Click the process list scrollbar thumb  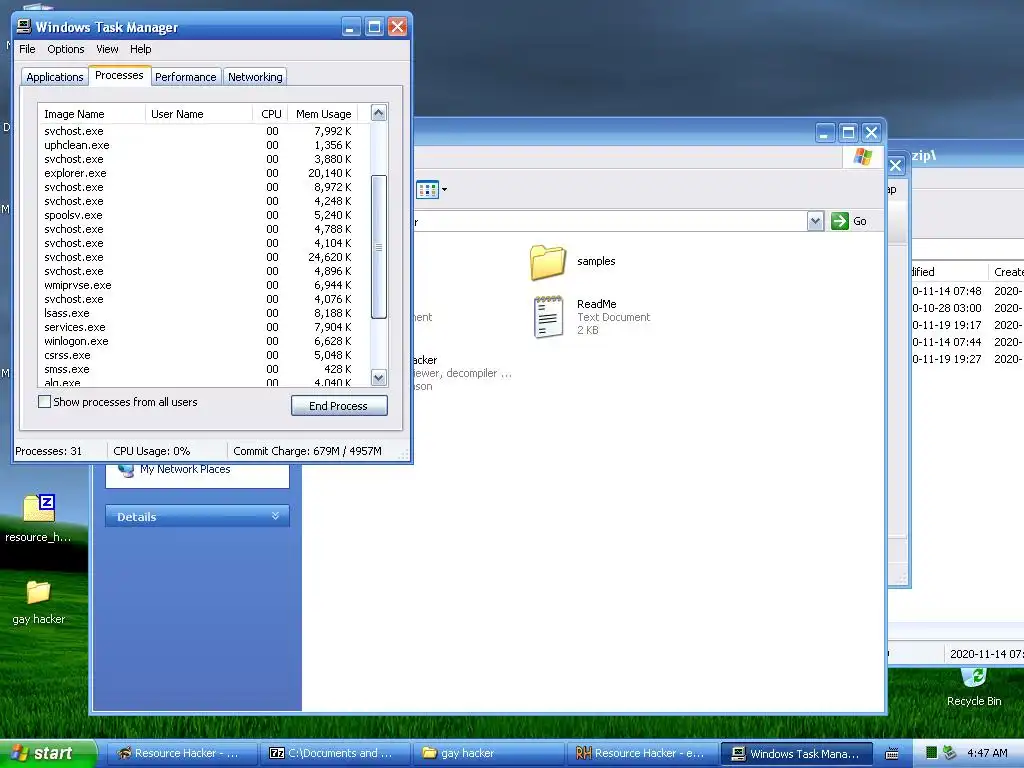[379, 247]
